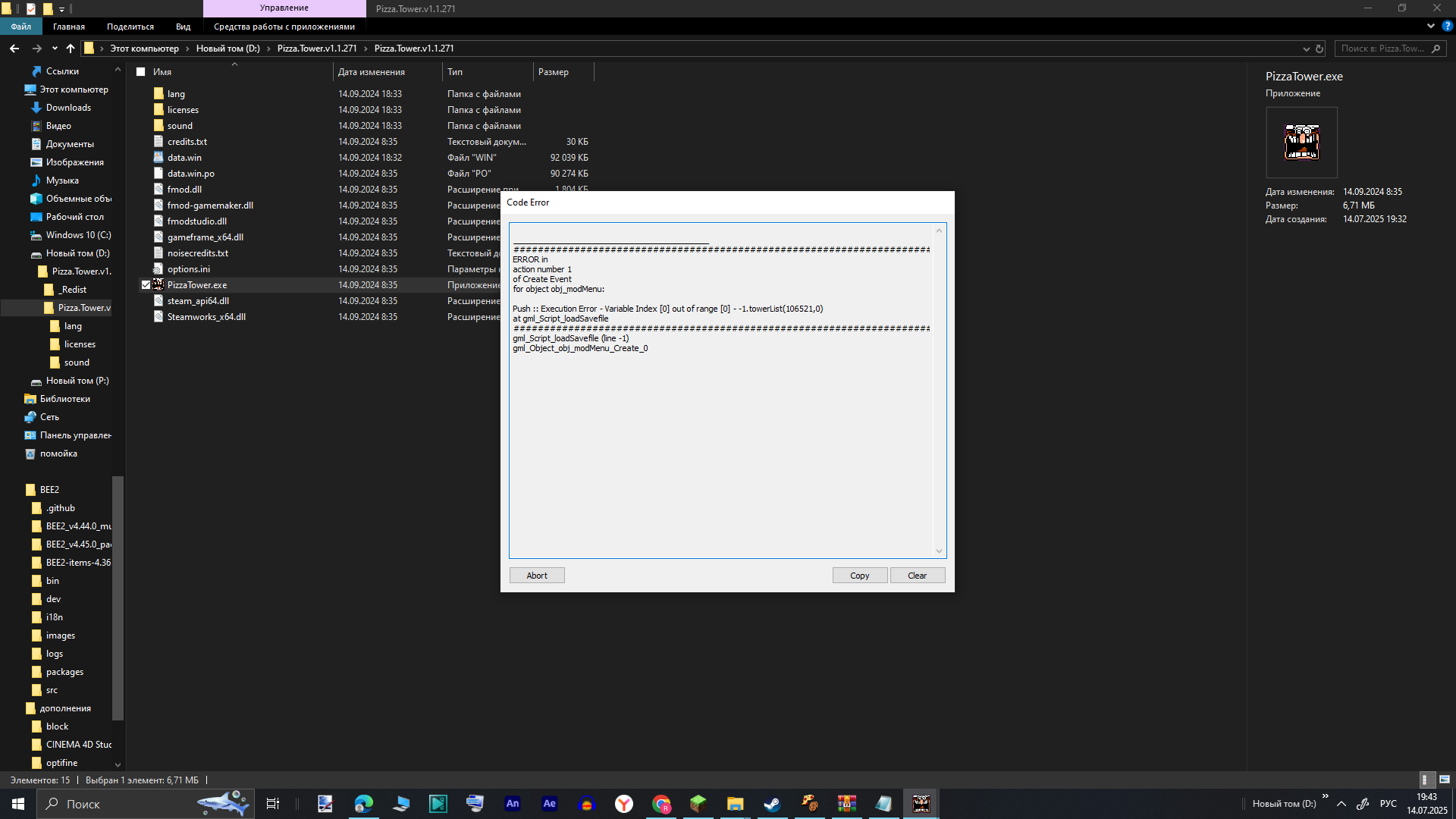The width and height of the screenshot is (1456, 819).
Task: Open Steam from the taskbar
Action: point(772,804)
